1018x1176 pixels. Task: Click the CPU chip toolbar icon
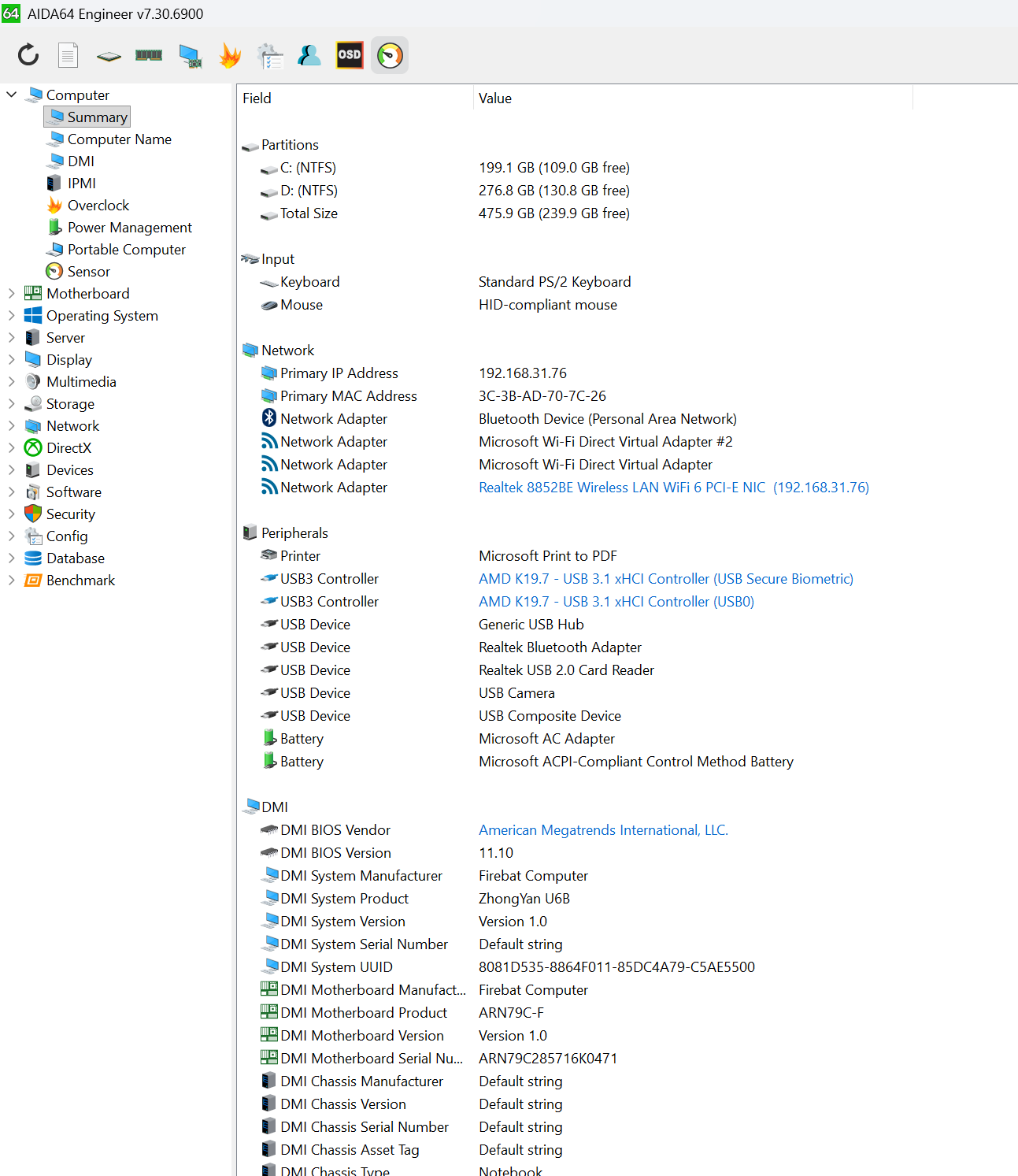[x=109, y=56]
